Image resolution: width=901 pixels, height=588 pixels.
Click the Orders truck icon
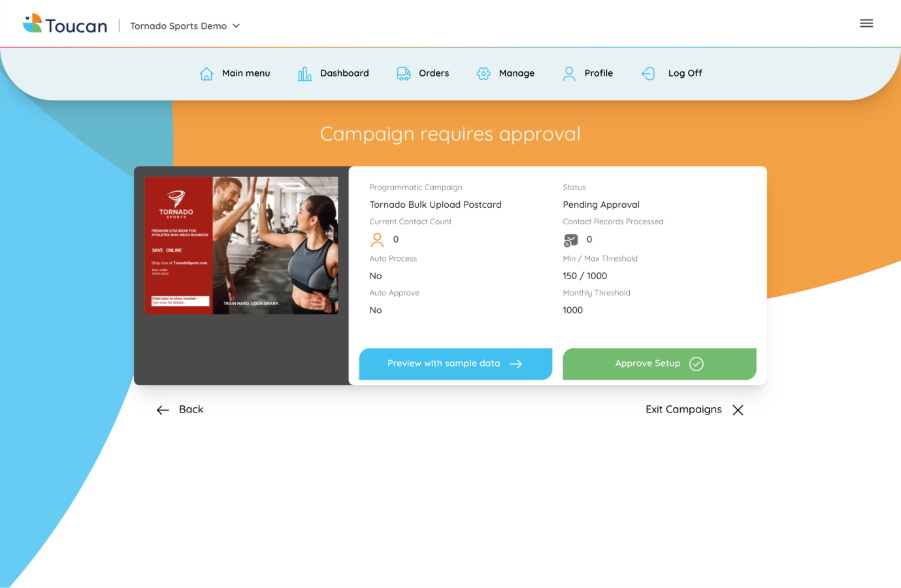(404, 74)
